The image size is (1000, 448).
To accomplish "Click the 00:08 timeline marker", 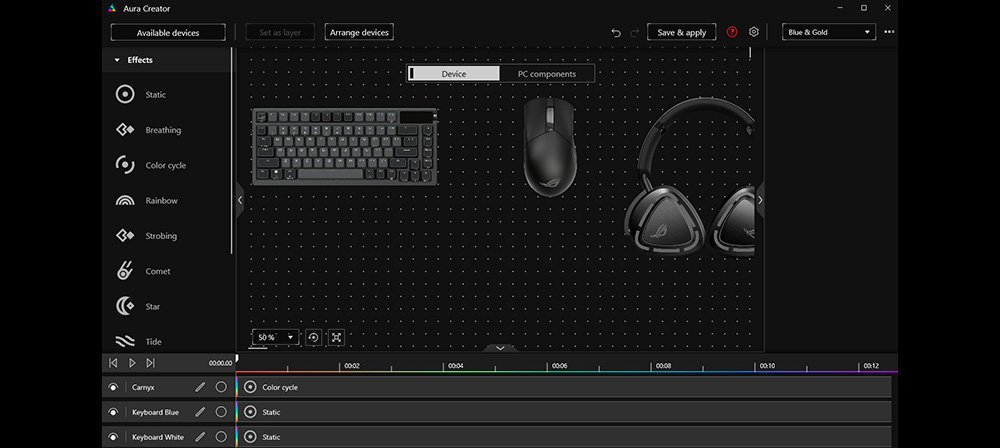I will point(663,366).
